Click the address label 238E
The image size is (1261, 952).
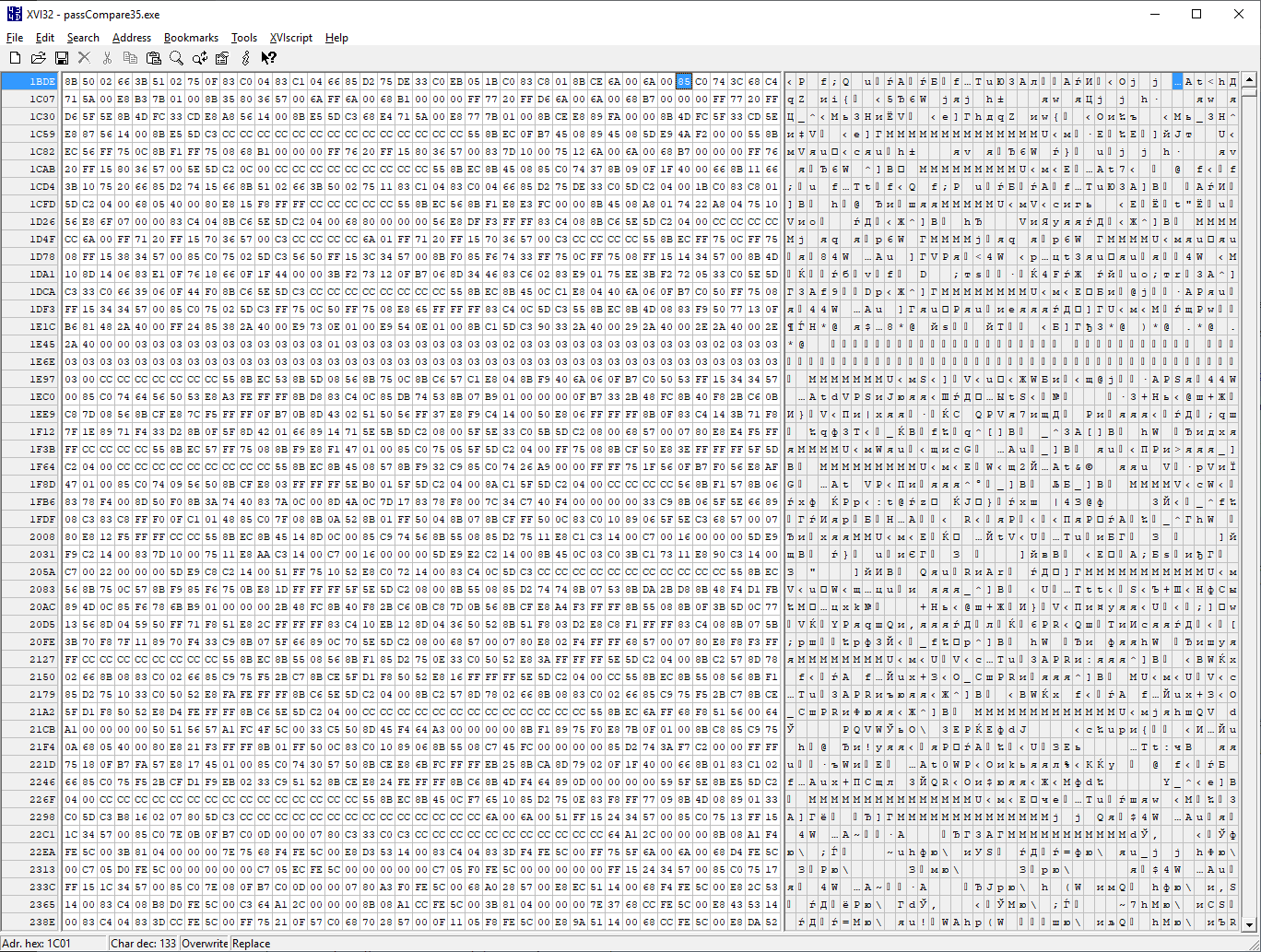42,922
